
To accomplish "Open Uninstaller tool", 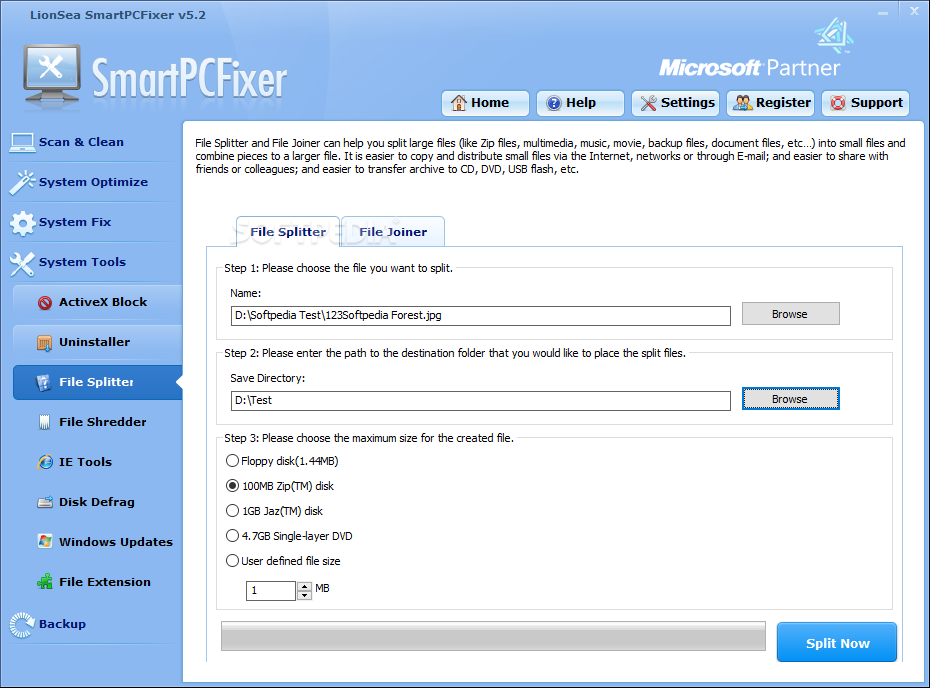I will (x=98, y=342).
